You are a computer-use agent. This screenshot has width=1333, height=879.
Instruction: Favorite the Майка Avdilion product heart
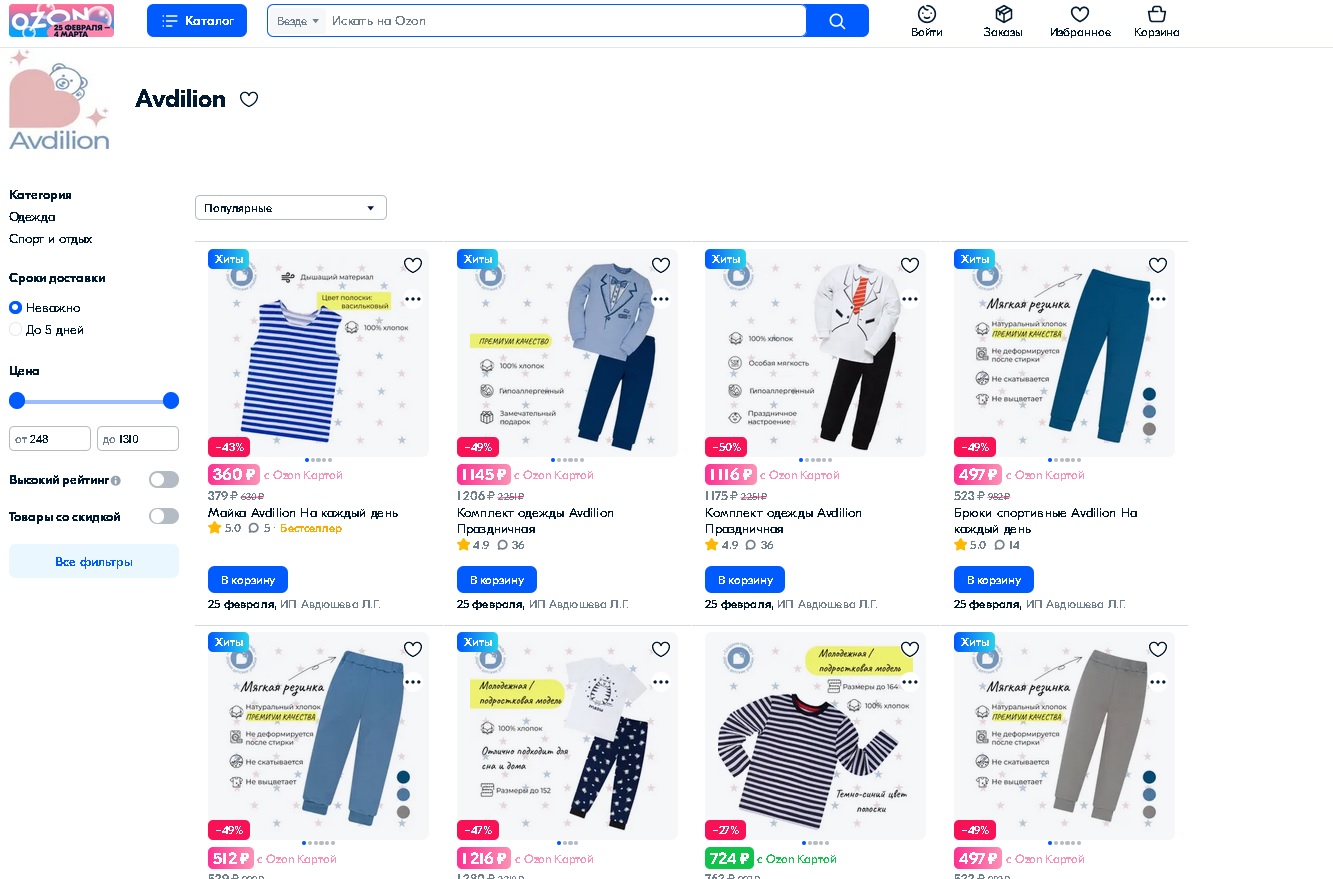(412, 265)
